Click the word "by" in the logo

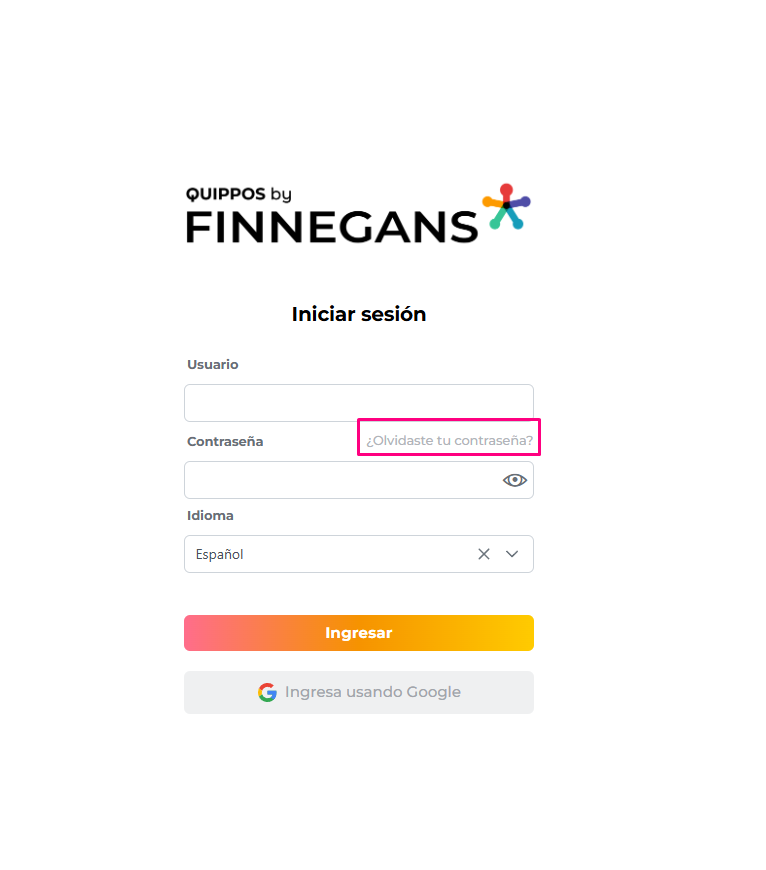pyautogui.click(x=281, y=195)
